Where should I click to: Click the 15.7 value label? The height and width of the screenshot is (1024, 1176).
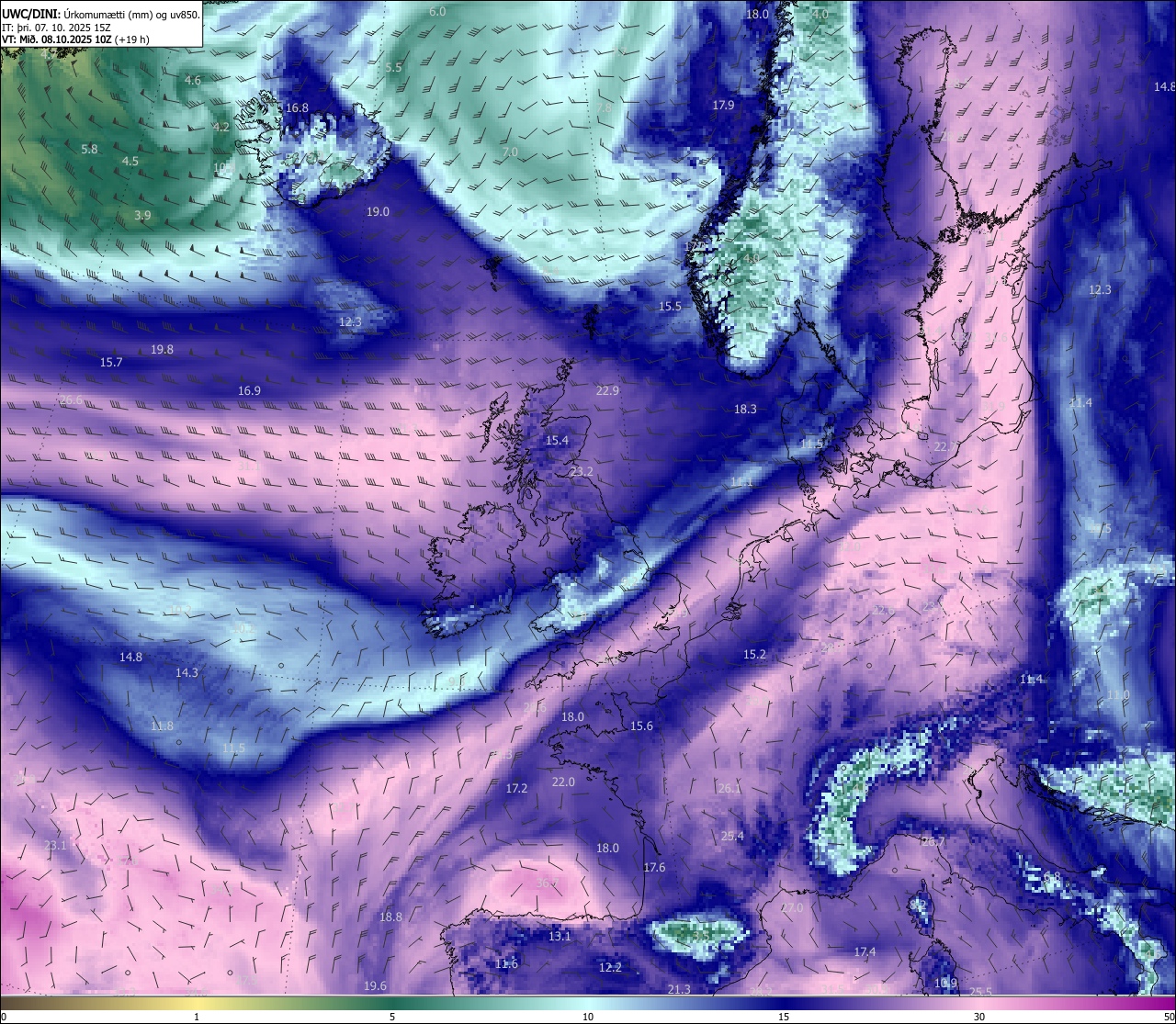111,362
